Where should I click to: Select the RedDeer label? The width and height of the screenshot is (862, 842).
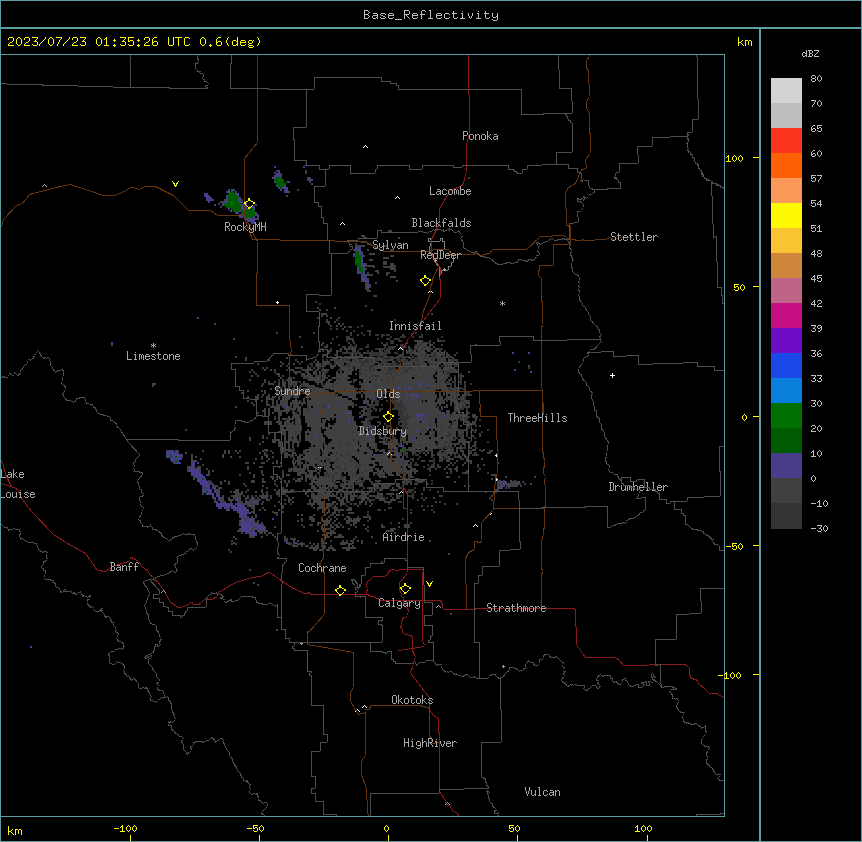(440, 255)
